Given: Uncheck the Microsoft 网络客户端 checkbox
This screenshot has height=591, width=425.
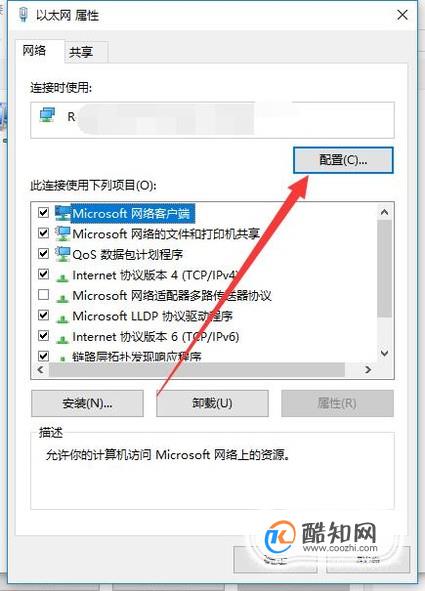Looking at the screenshot, I should pos(43,213).
